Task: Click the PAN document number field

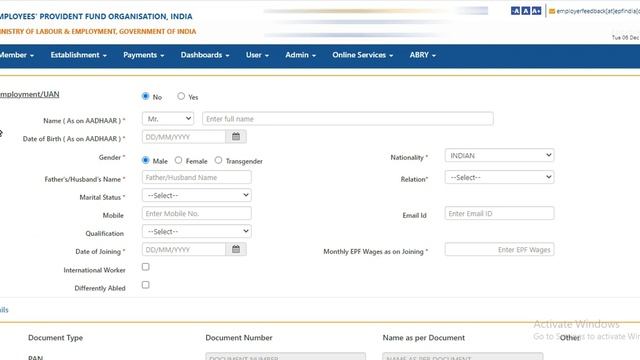Action: pos(286,356)
